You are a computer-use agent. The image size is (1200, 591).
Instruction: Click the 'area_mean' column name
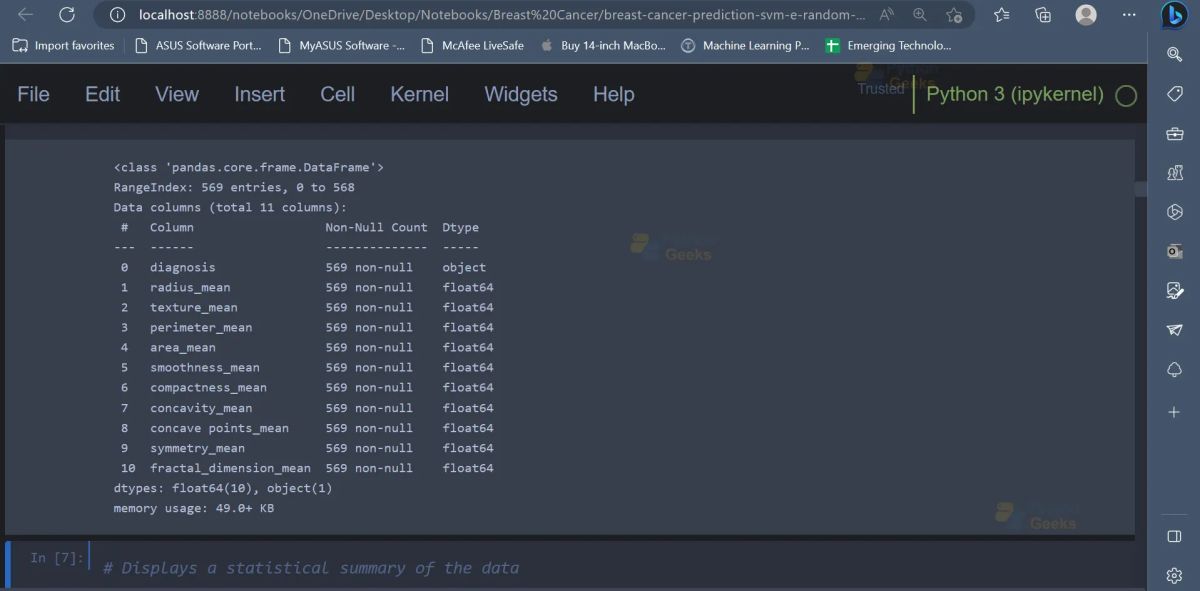[x=183, y=347]
